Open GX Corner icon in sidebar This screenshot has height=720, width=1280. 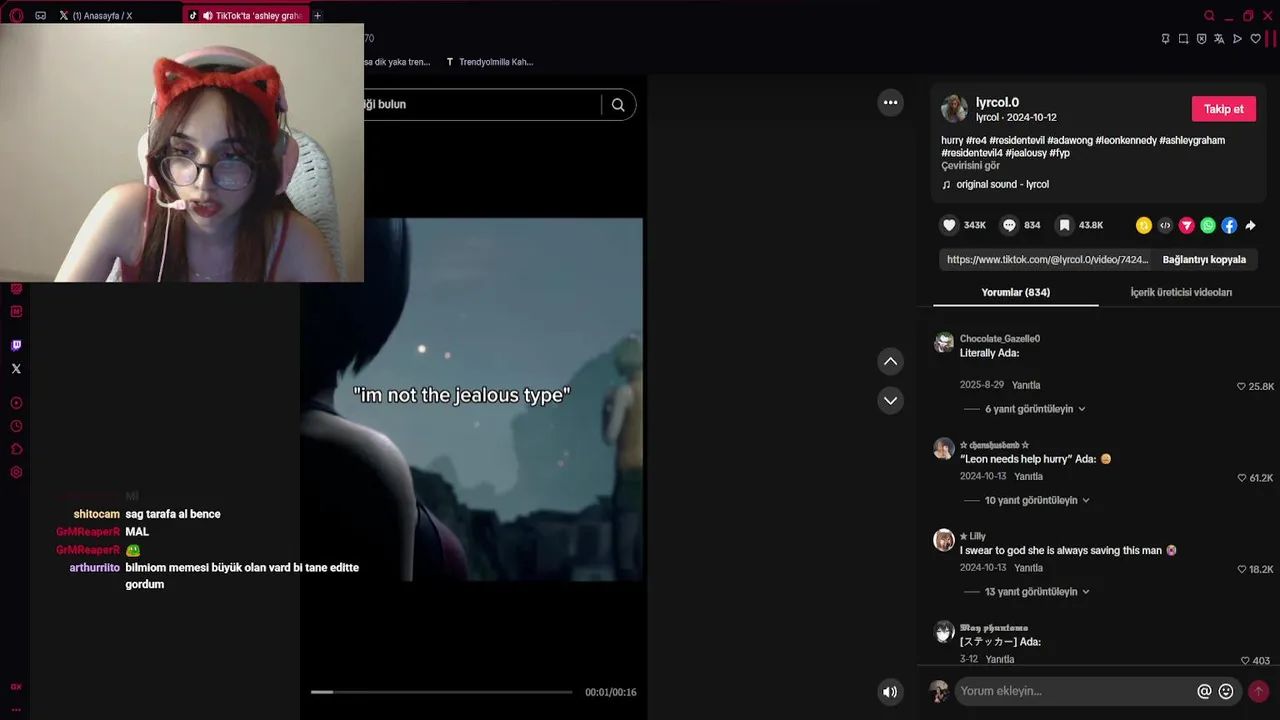click(x=16, y=687)
